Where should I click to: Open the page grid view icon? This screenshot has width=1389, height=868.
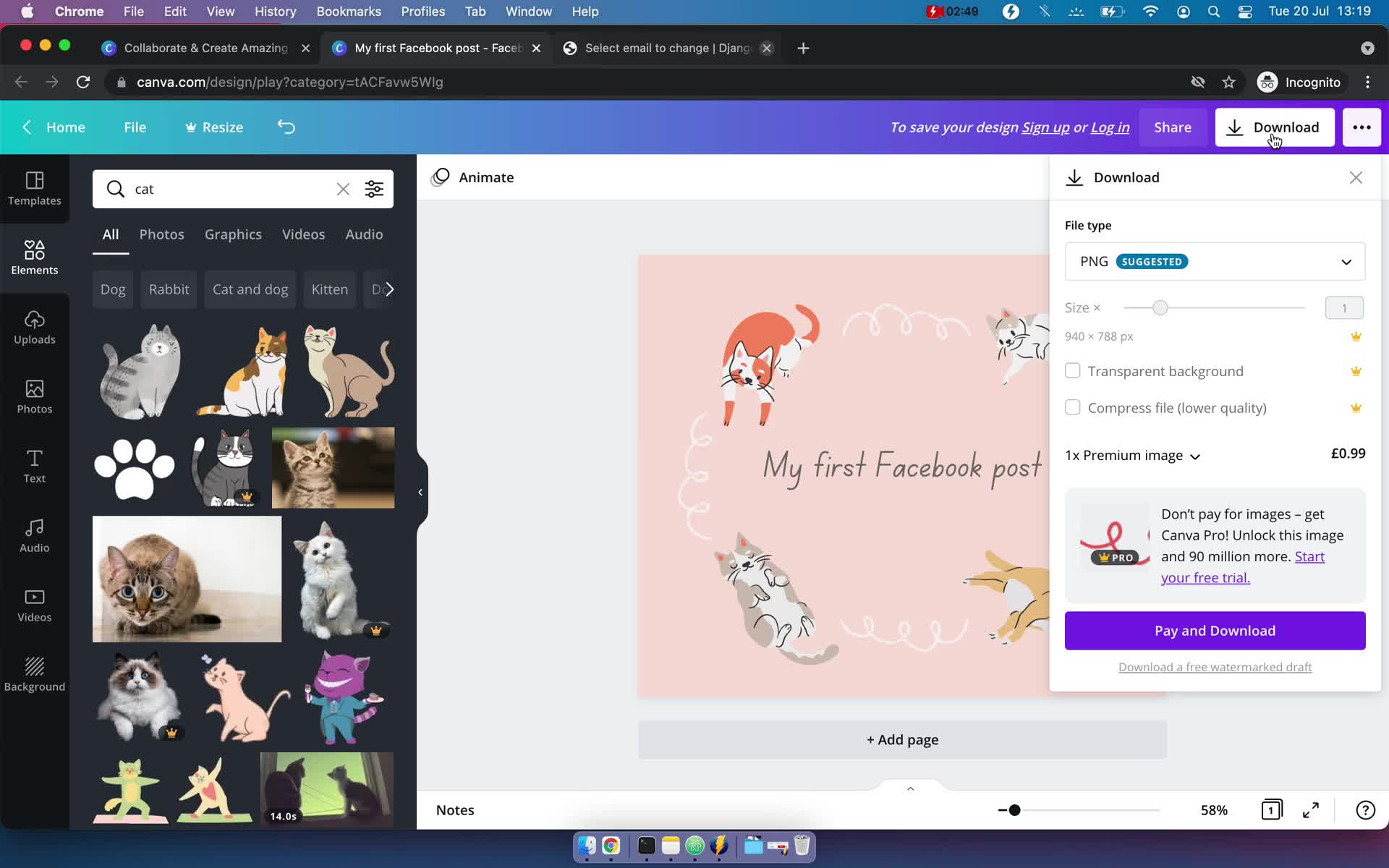[1271, 809]
